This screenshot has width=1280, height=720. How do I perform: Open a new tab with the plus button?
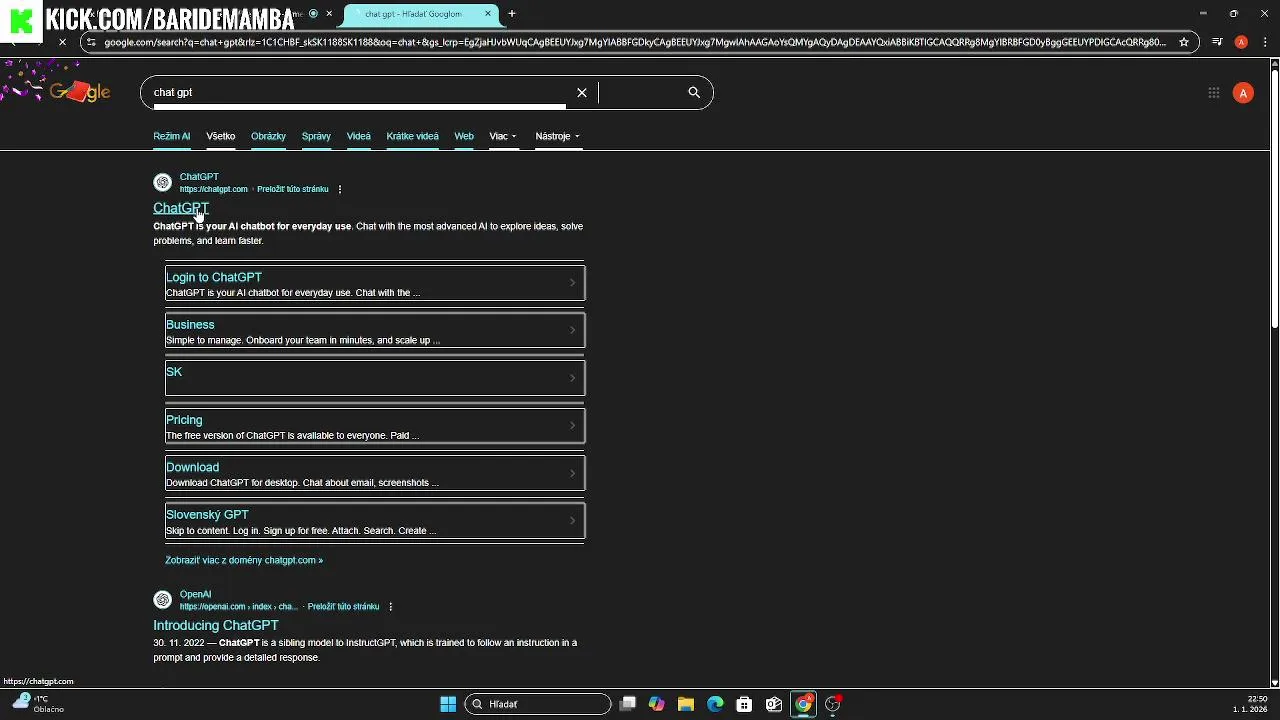coord(512,14)
